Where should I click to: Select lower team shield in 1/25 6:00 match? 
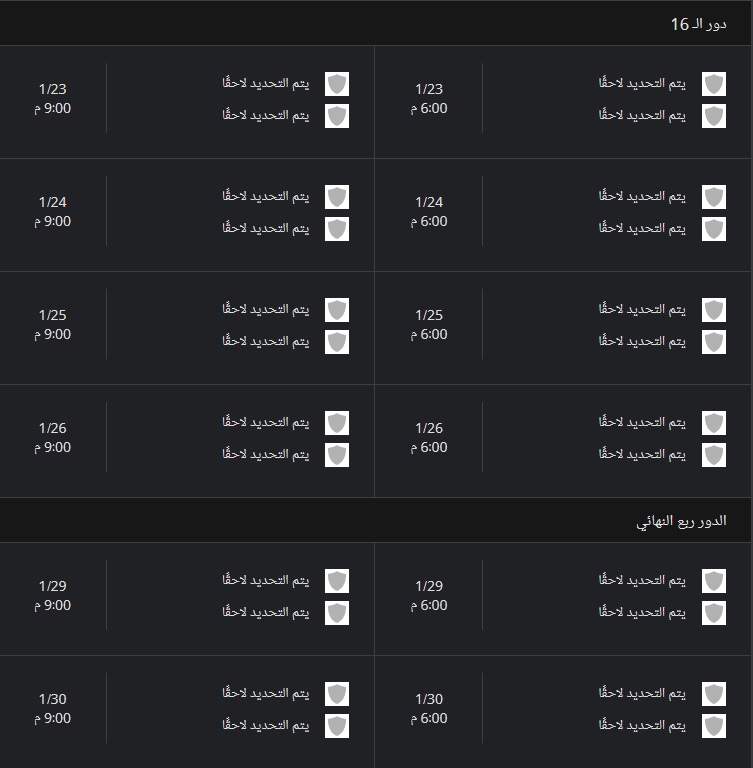click(x=713, y=342)
